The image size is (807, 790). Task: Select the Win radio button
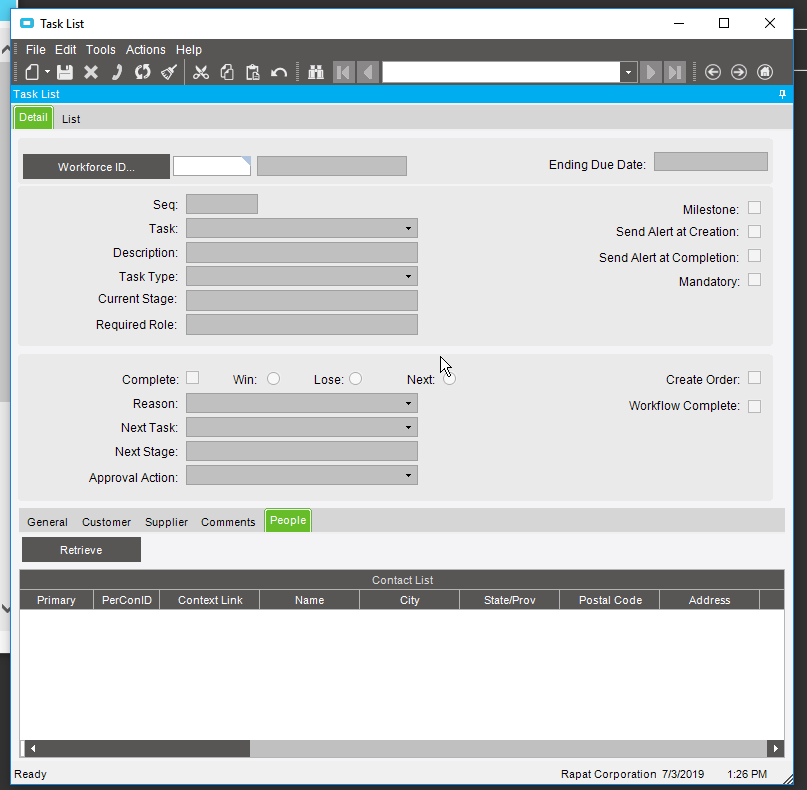click(x=273, y=378)
